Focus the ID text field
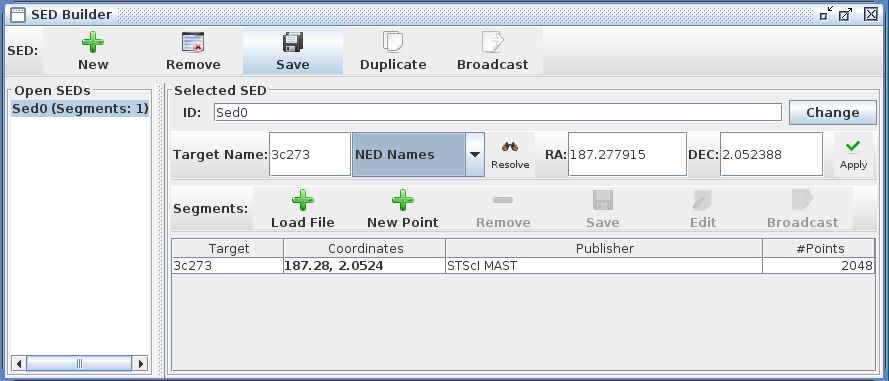The height and width of the screenshot is (381, 889). click(x=498, y=112)
